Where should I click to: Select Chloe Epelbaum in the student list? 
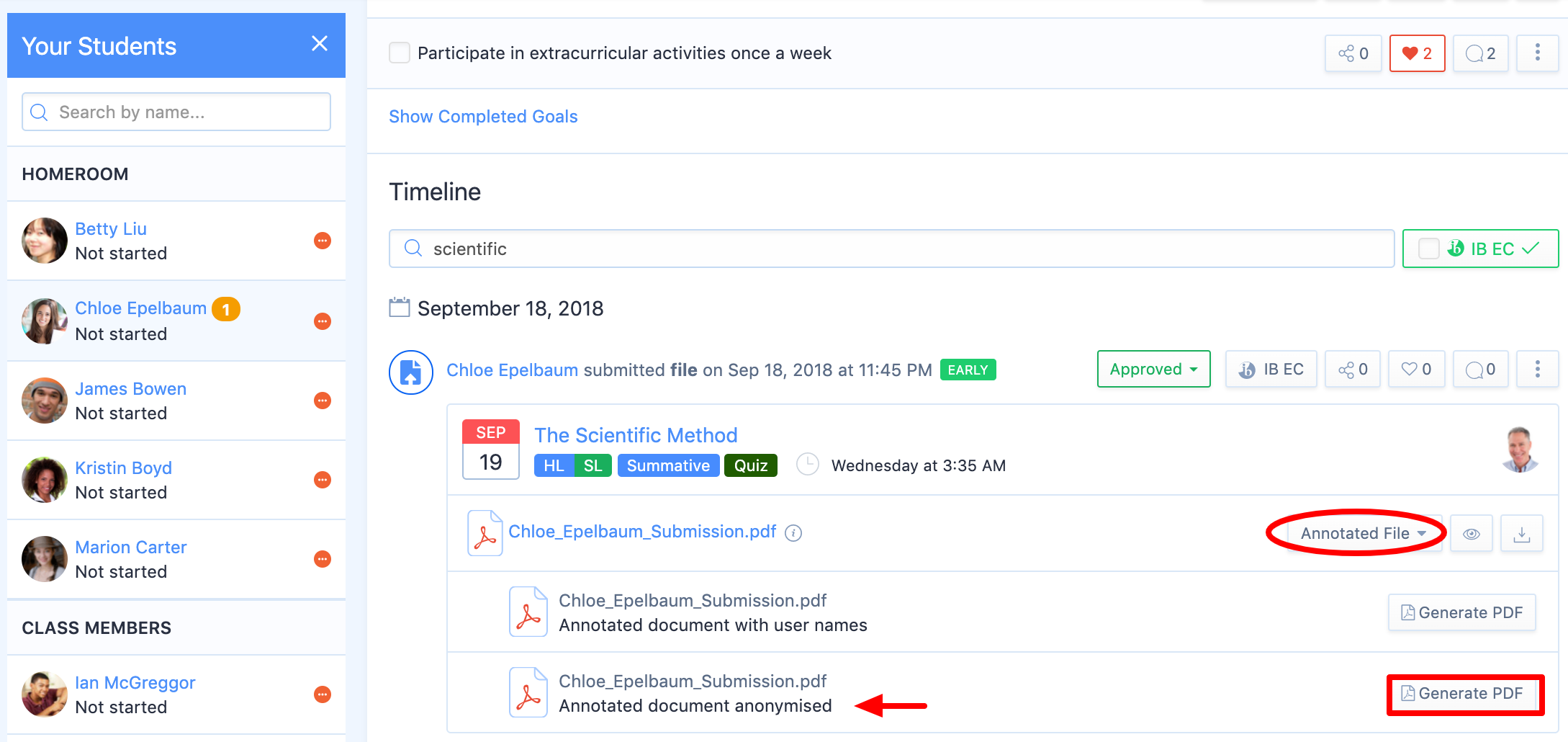point(140,308)
